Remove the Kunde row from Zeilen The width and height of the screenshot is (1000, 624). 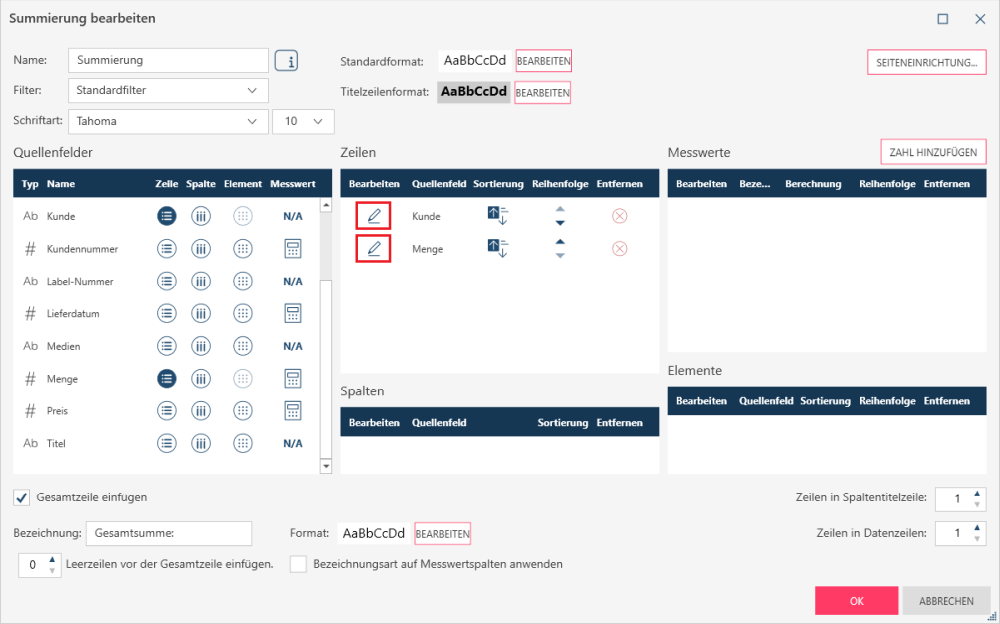click(x=619, y=216)
